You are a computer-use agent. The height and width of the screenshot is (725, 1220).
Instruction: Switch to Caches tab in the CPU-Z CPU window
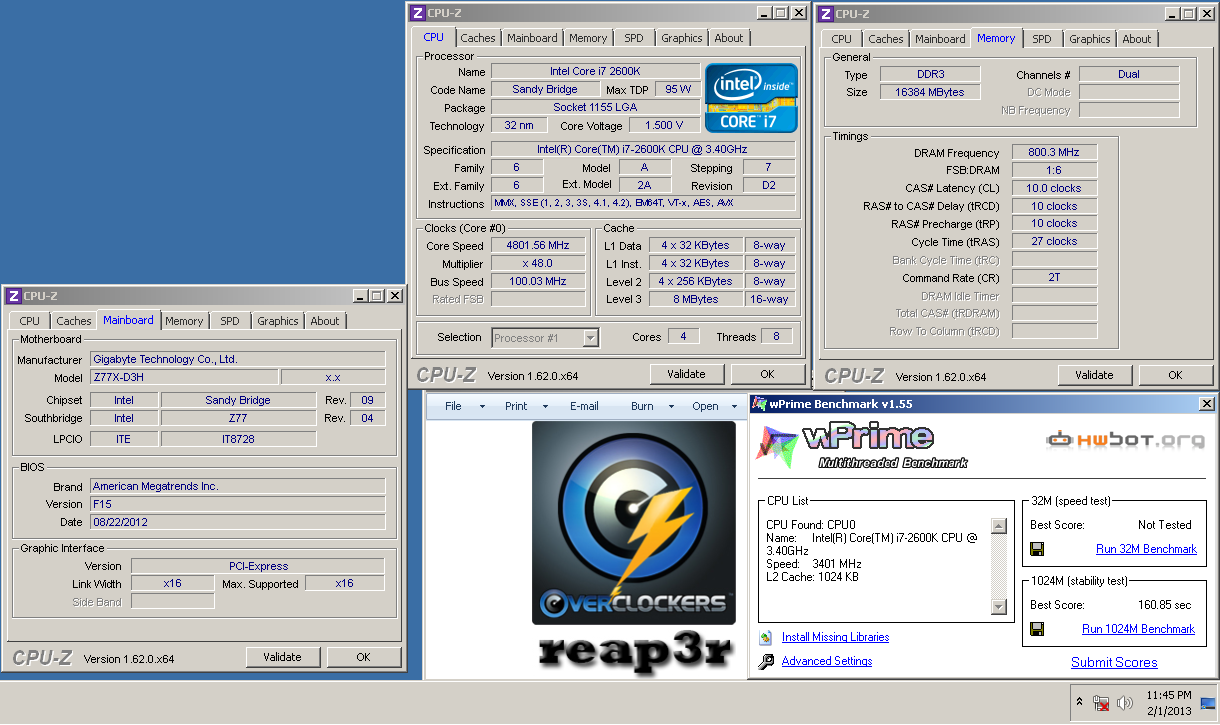pyautogui.click(x=478, y=38)
